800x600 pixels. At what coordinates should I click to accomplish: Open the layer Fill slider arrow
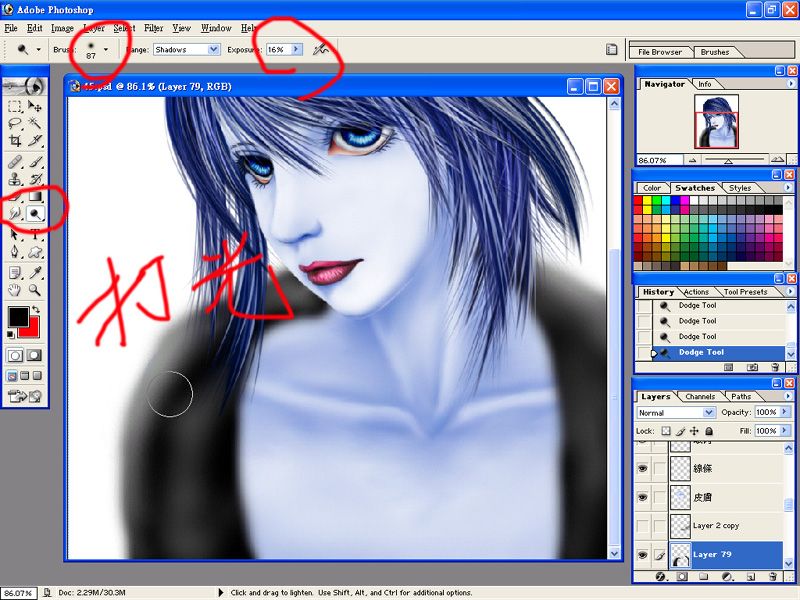coord(785,431)
